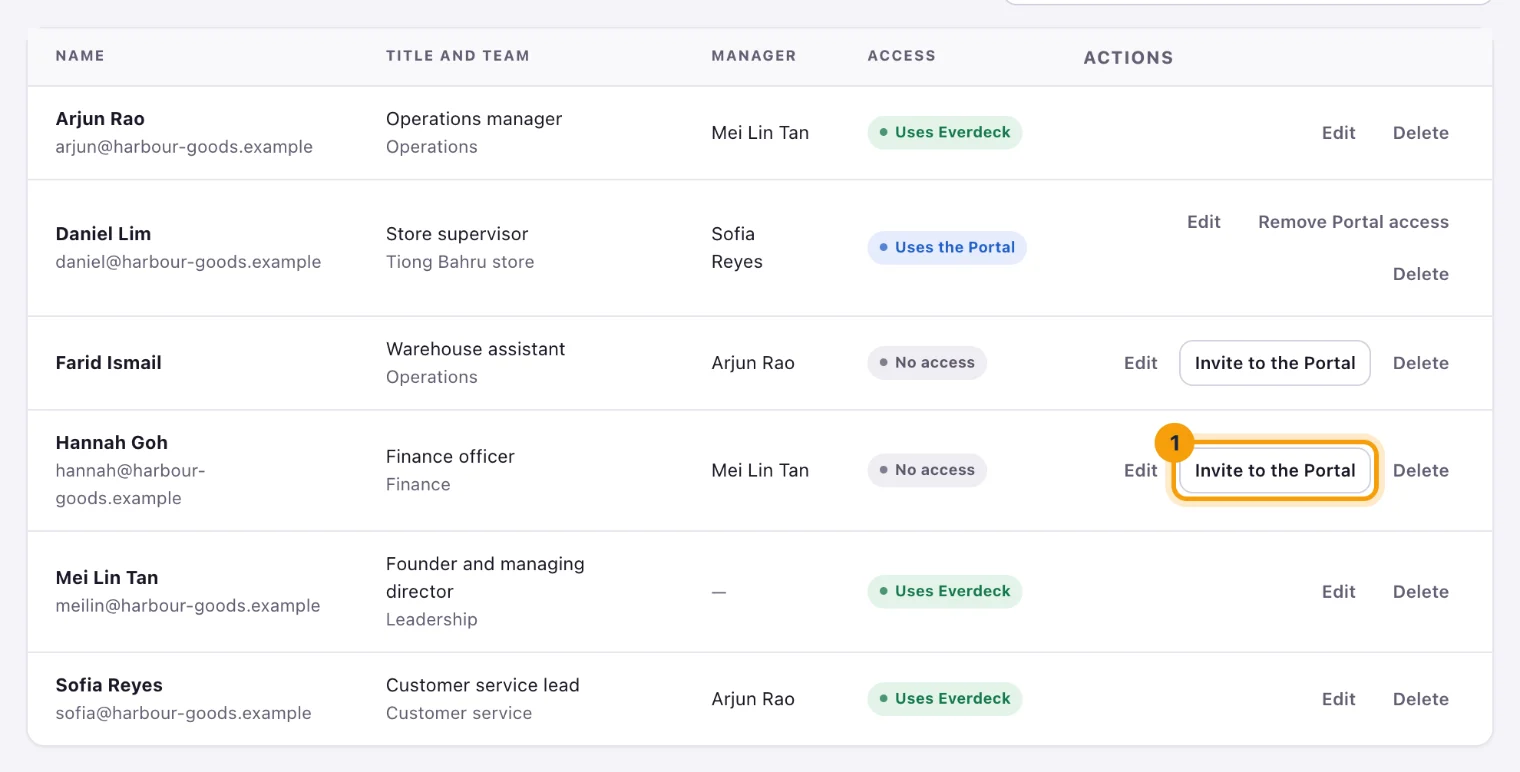The width and height of the screenshot is (1520, 772).
Task: Edit Hannah Goh's record
Action: pos(1140,470)
